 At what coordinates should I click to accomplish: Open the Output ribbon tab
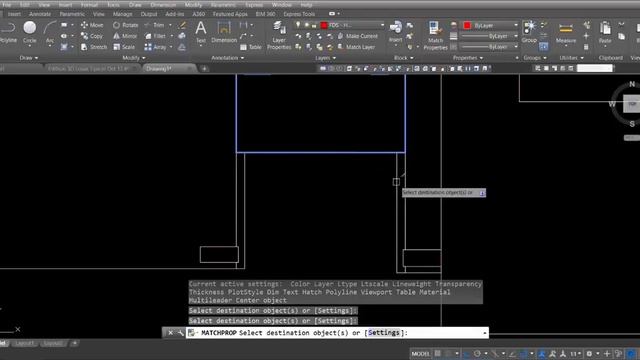pyautogui.click(x=149, y=14)
